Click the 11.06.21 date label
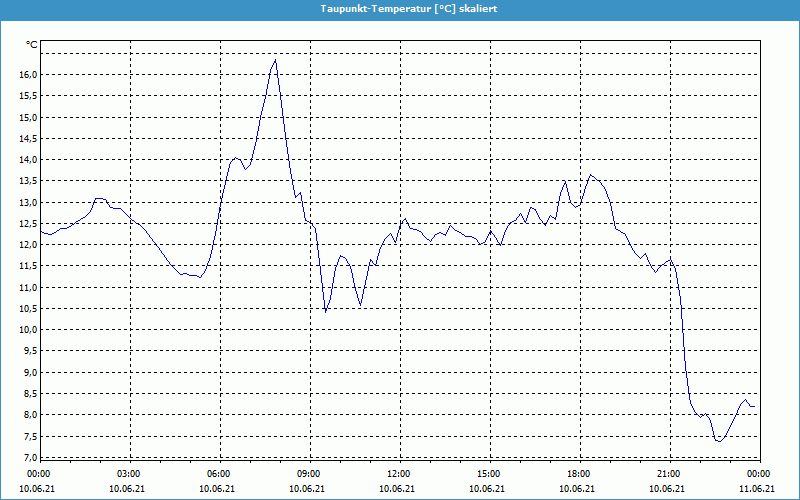The width and height of the screenshot is (800, 500). click(757, 489)
